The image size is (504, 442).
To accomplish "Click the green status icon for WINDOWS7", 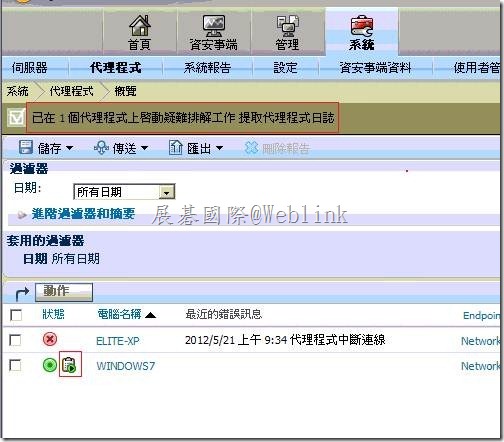I will (x=50, y=365).
